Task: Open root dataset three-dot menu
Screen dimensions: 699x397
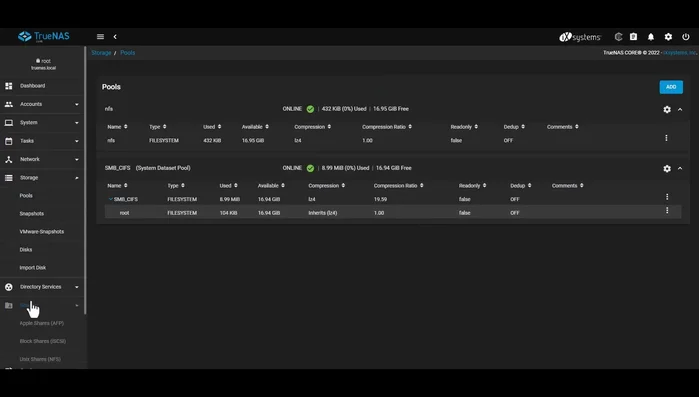Action: pyautogui.click(x=667, y=210)
